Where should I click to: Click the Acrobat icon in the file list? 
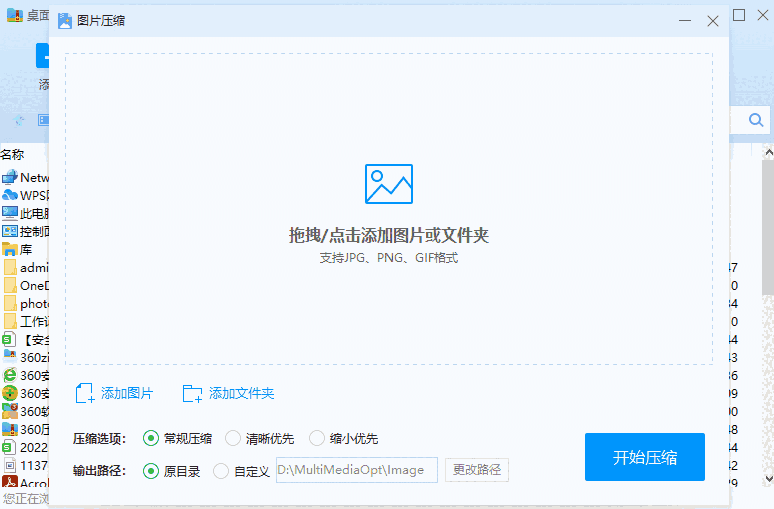[x=9, y=482]
